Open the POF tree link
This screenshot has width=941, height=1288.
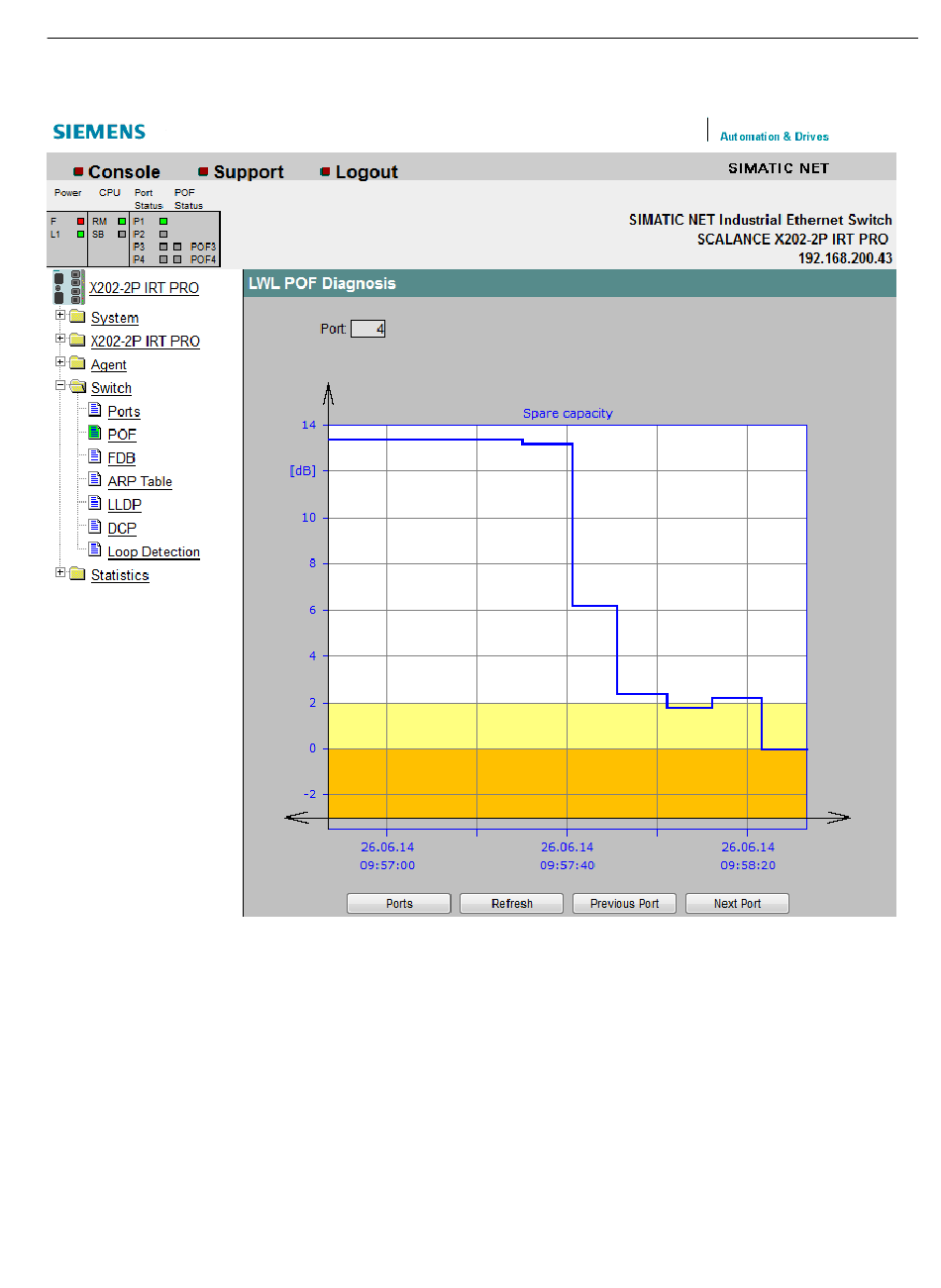point(122,435)
